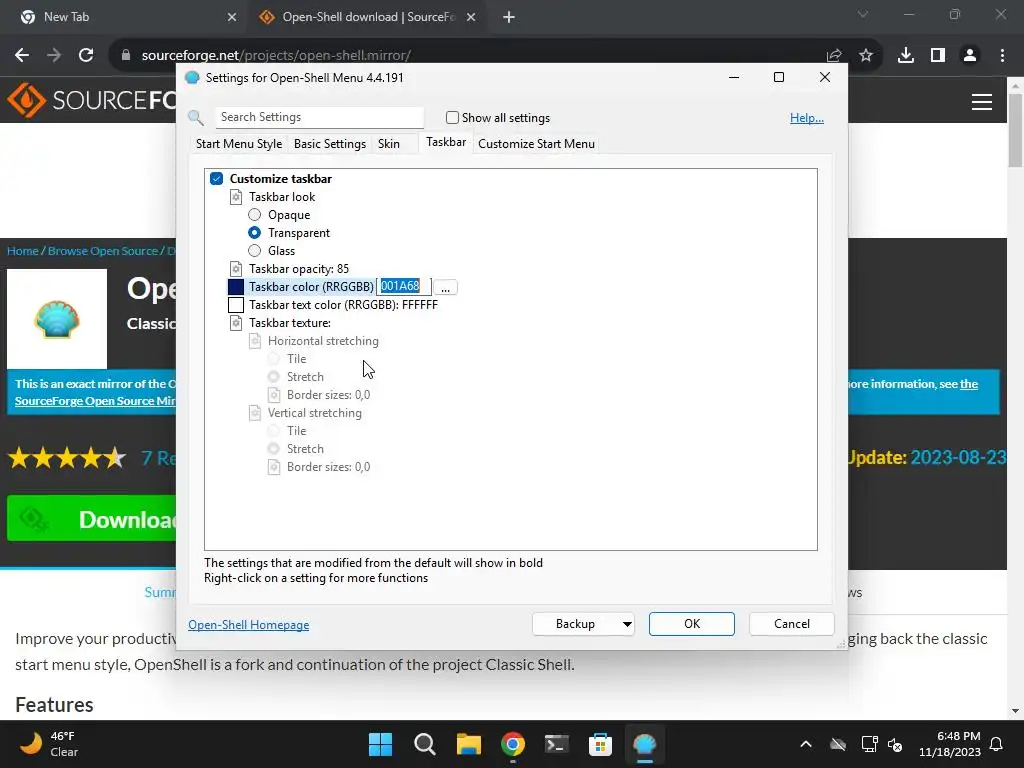The image size is (1024, 768).
Task: Open Chrome three-dot menu
Action: point(1002,55)
